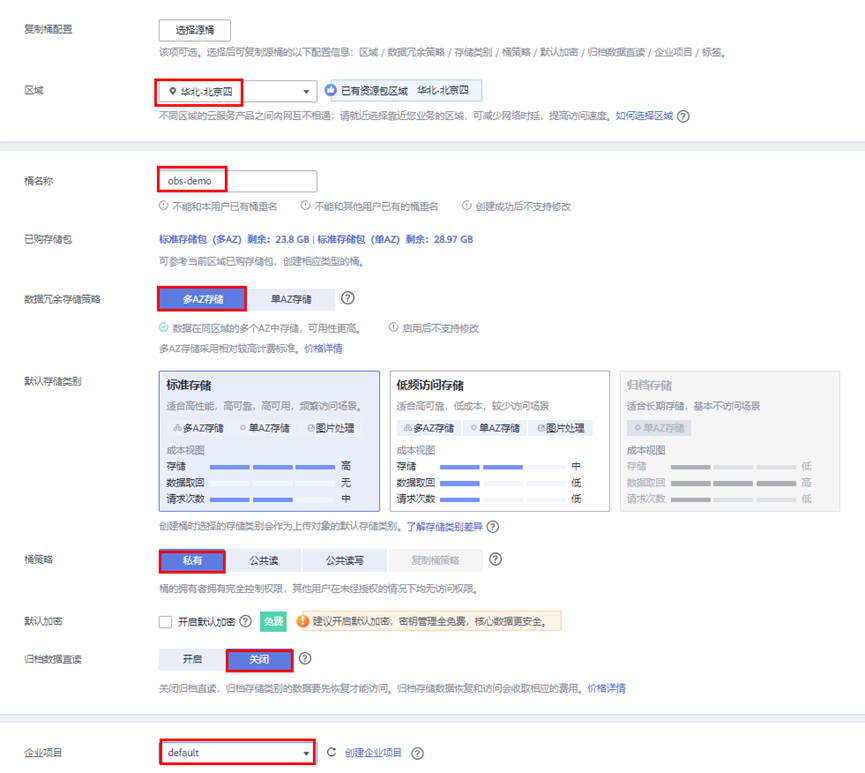Click 图片处理 tag in 低频访问存储 card
Image resolution: width=865 pixels, height=773 pixels.
(560, 428)
